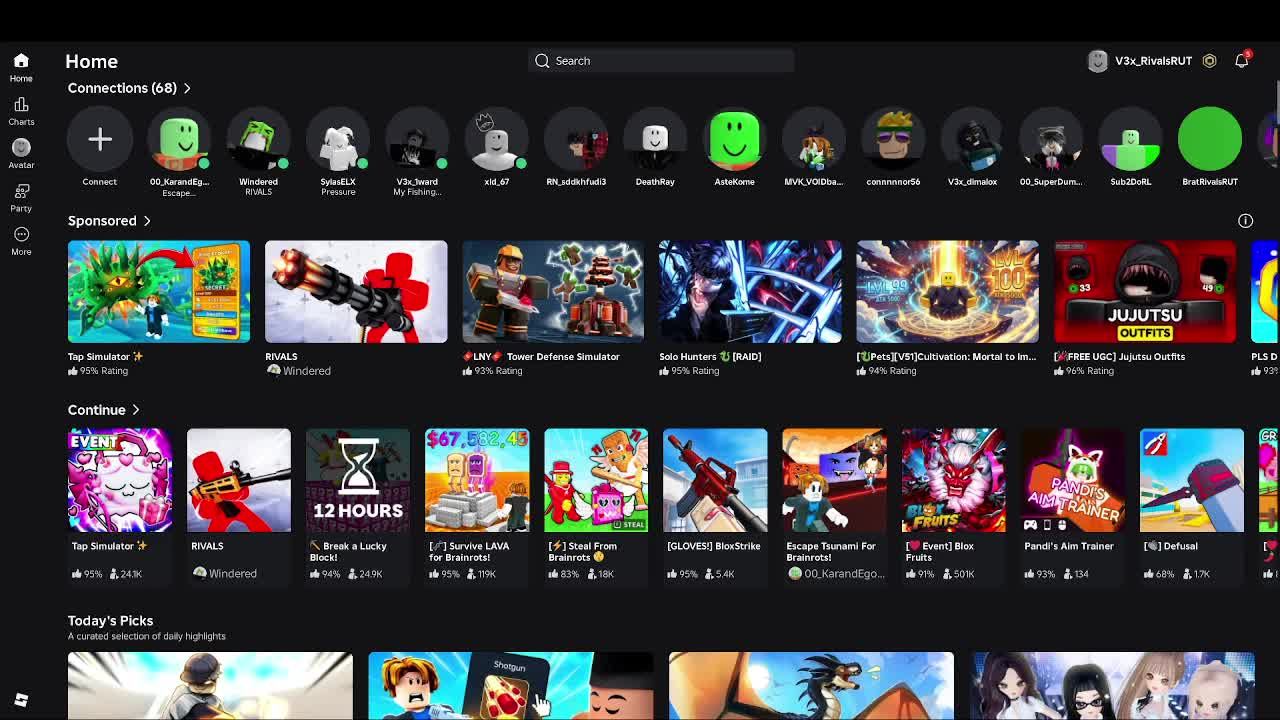Open the Shotgun Today's Pick card

point(511,686)
